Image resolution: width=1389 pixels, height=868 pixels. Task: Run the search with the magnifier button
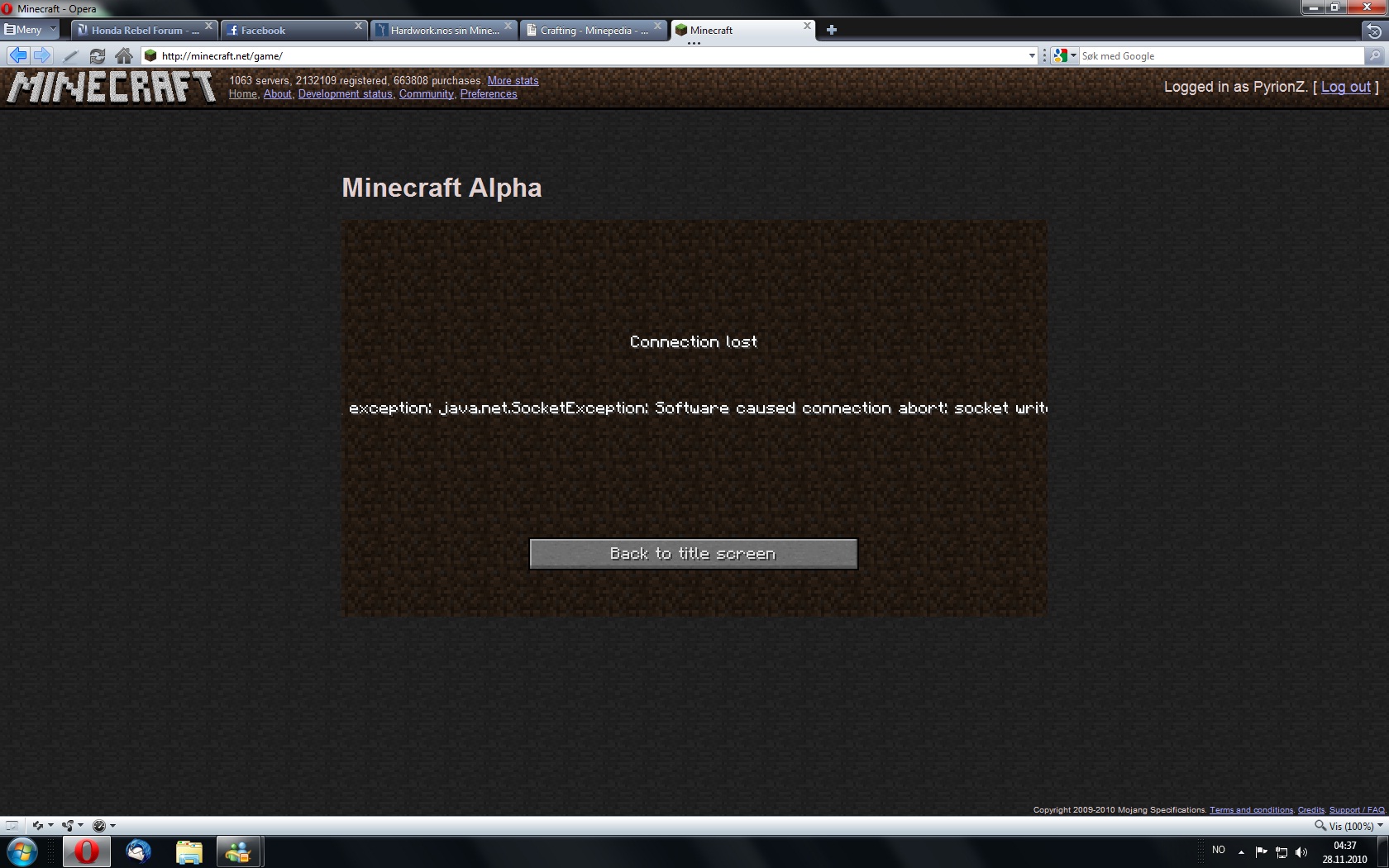[x=1374, y=55]
